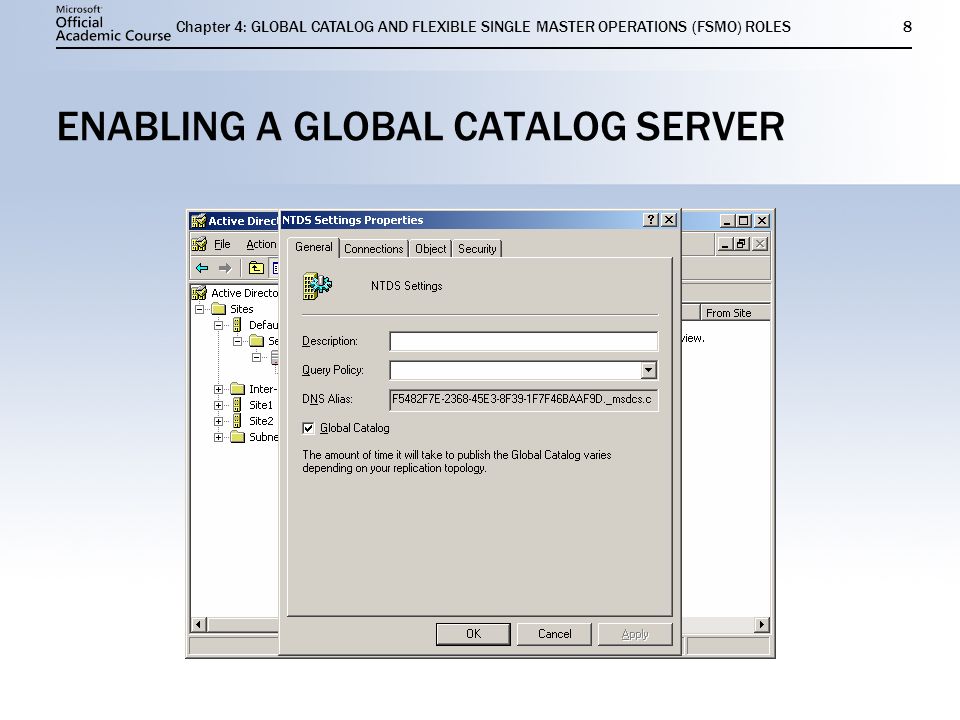Click in the Description text field
The image size is (960, 720).
click(x=523, y=341)
